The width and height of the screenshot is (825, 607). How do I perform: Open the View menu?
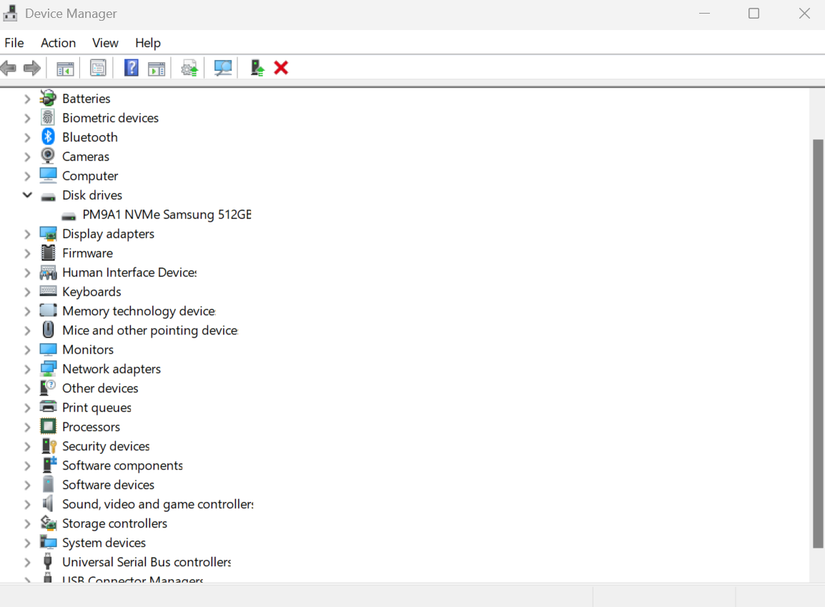tap(104, 43)
